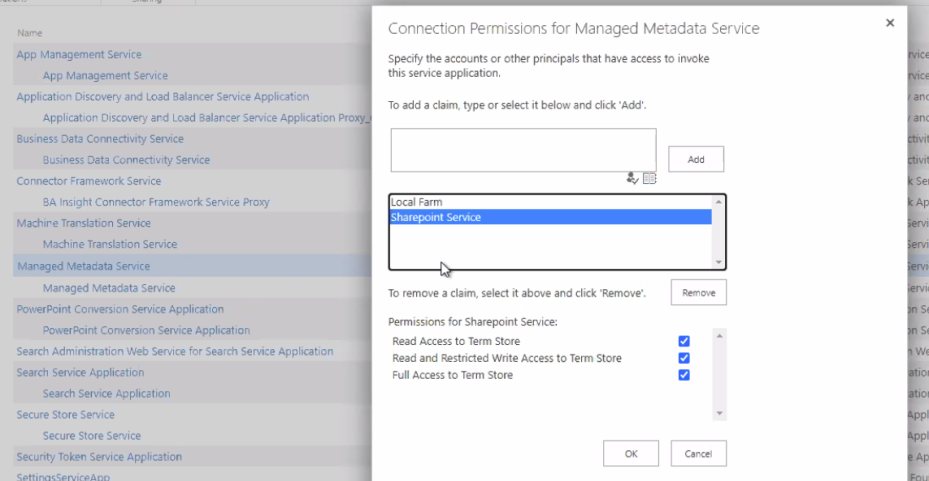Toggle Read Access to Term Store checkbox
This screenshot has width=929, height=481.
(684, 341)
